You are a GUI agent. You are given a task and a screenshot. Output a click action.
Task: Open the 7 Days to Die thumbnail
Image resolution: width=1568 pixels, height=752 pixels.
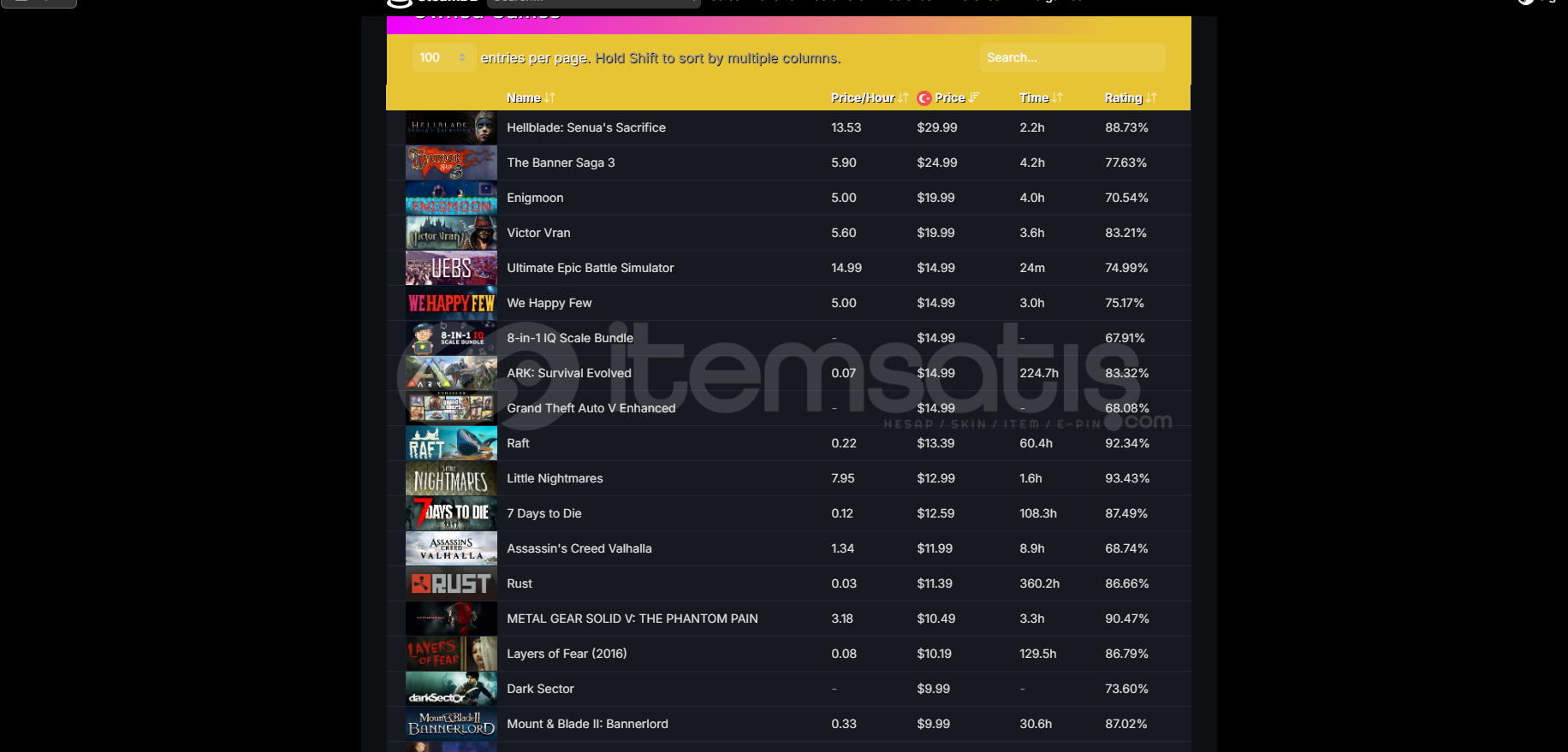tap(451, 513)
